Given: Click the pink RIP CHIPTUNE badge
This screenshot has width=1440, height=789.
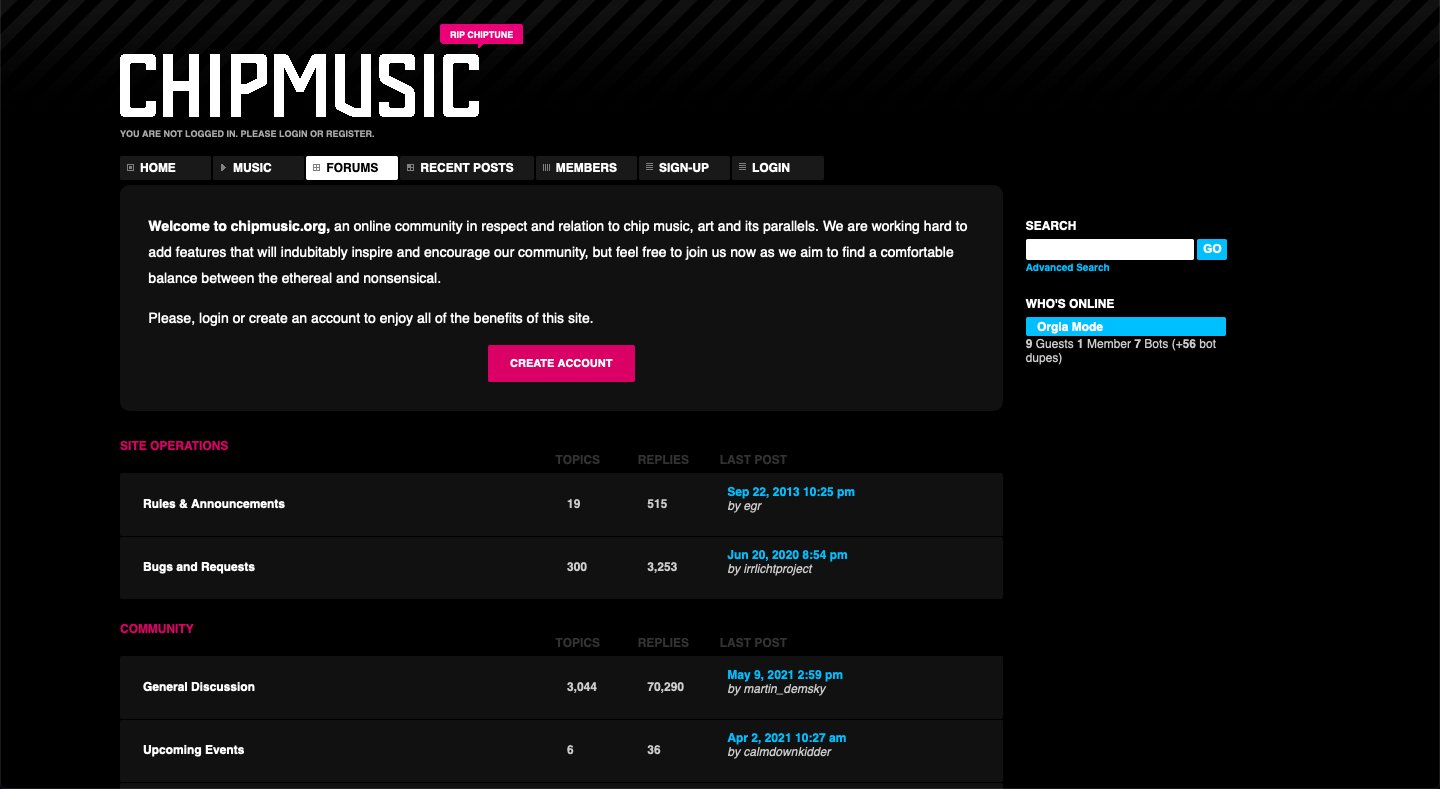Looking at the screenshot, I should tap(481, 35).
